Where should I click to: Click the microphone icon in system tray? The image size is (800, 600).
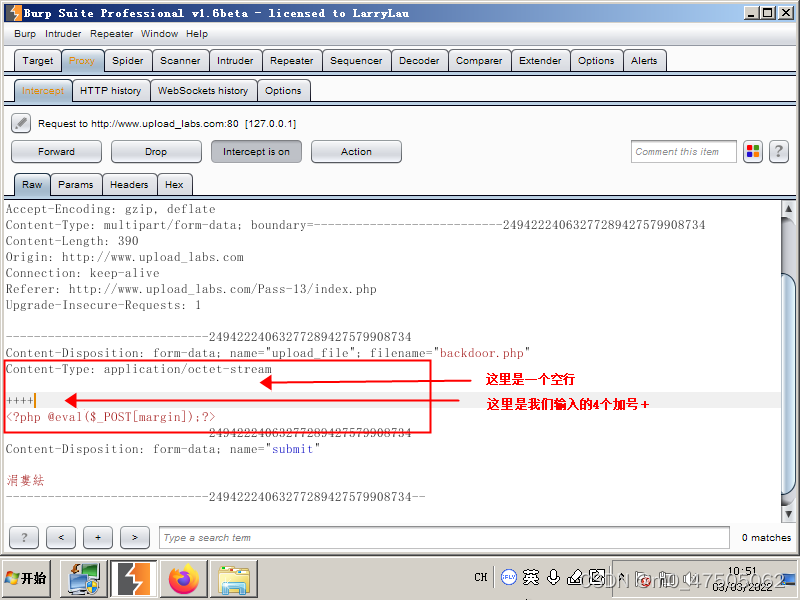553,577
